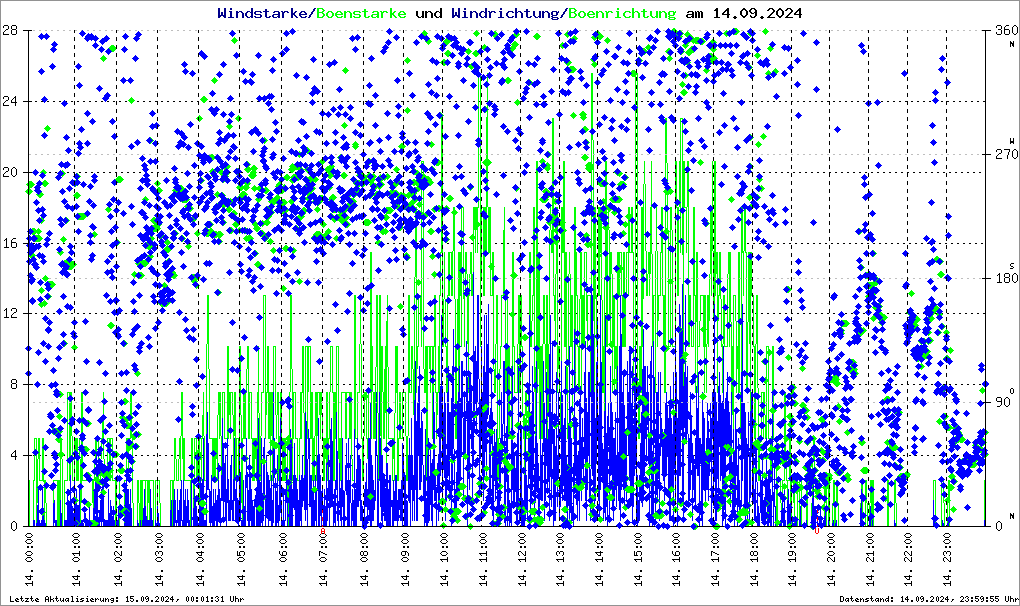Click the wind-strength axis value "4"
Viewport: 1020px width, 606px height.
pos(13,455)
